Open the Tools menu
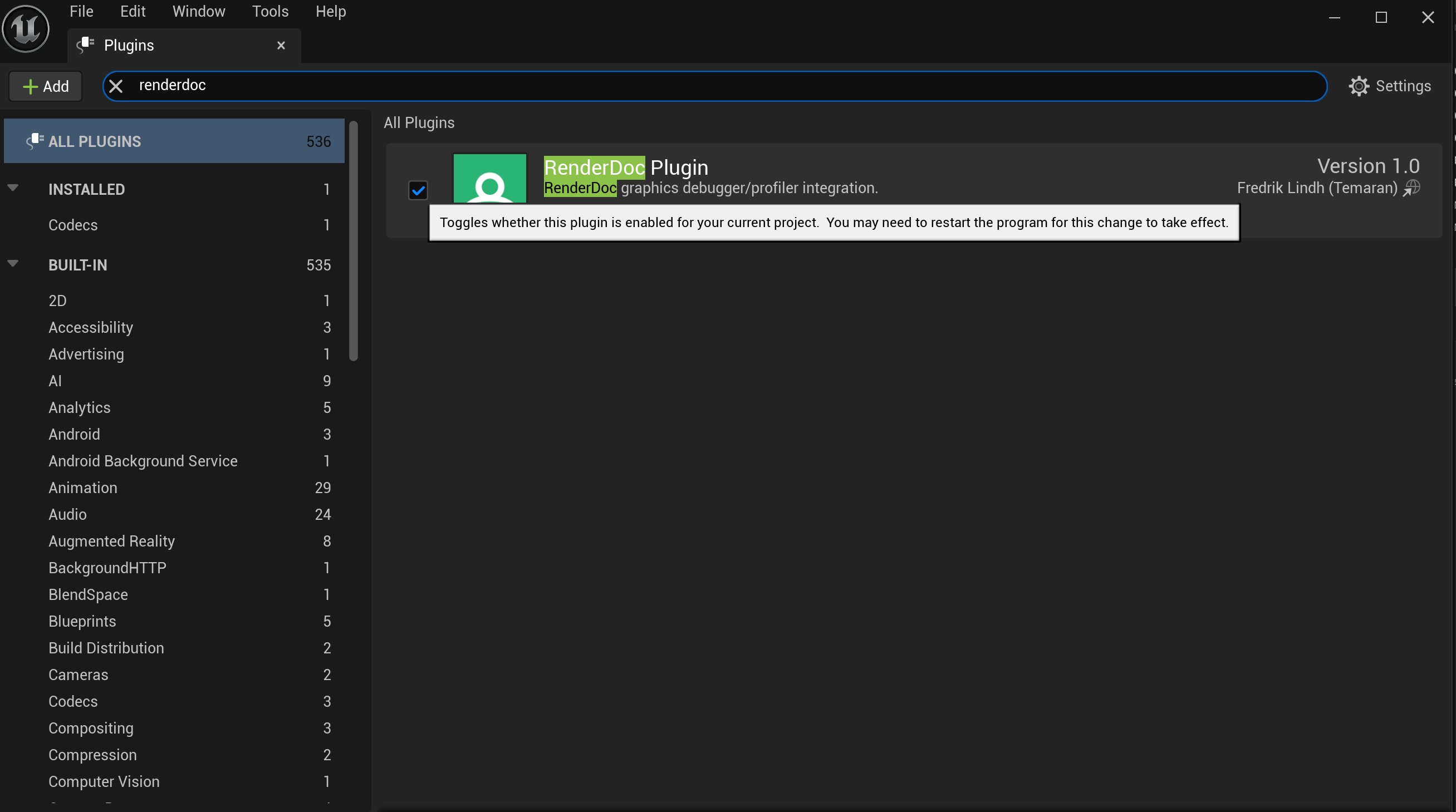 tap(270, 11)
